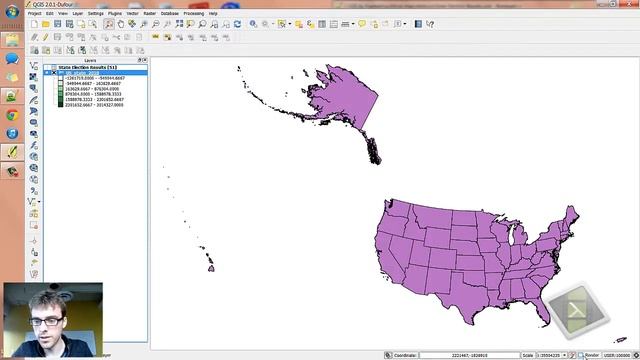Click the Map Tips speech bubble icon
640x360 pixels.
(x=362, y=24)
